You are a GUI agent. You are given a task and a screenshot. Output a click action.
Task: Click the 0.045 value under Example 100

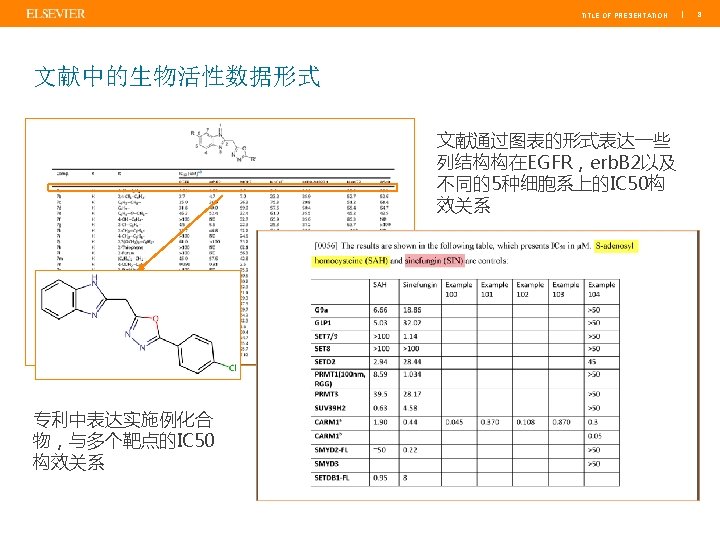pyautogui.click(x=454, y=422)
